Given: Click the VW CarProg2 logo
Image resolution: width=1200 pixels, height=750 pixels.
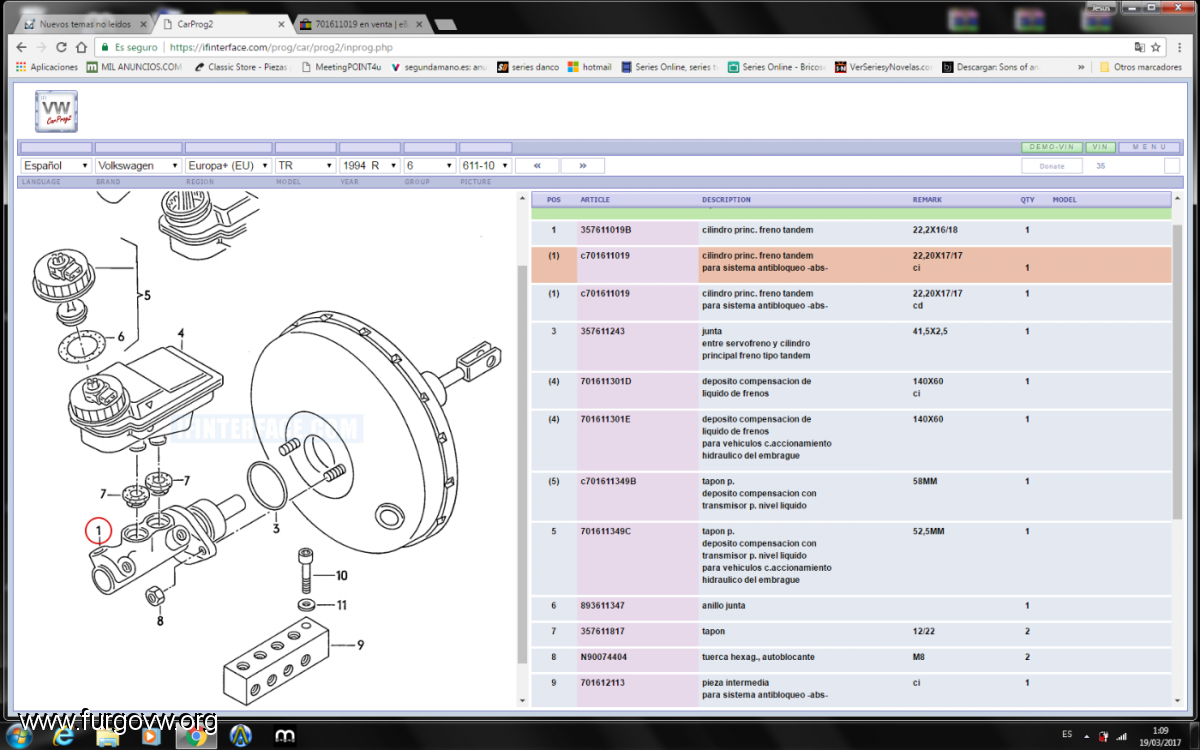Looking at the screenshot, I should point(56,110).
